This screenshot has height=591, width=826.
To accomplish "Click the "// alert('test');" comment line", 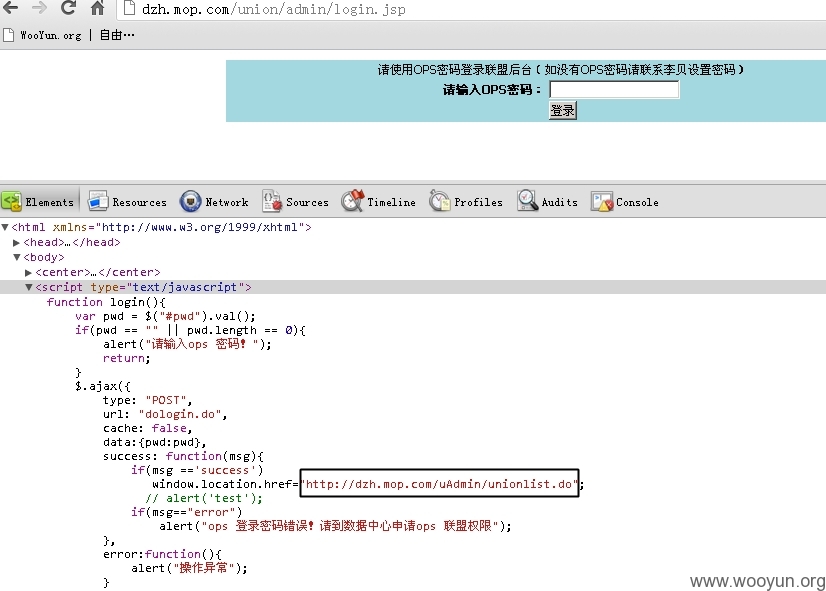I will (x=203, y=498).
